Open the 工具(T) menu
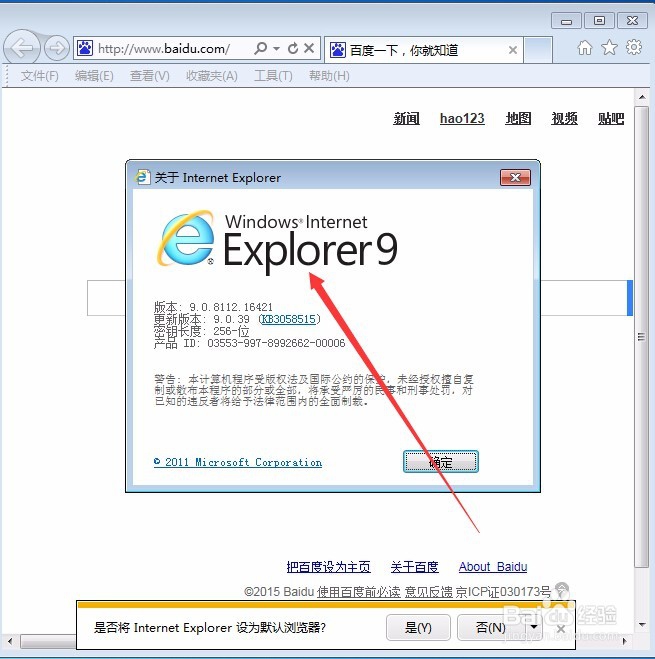 pos(273,76)
